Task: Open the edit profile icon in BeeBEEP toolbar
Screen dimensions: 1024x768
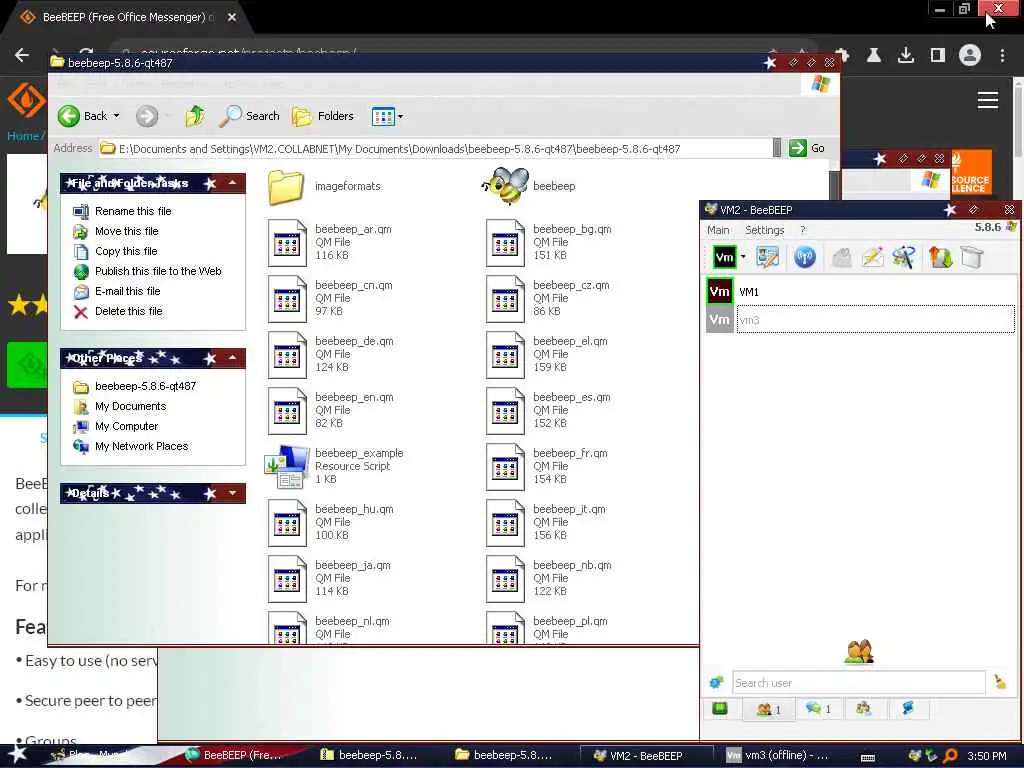Action: click(767, 257)
